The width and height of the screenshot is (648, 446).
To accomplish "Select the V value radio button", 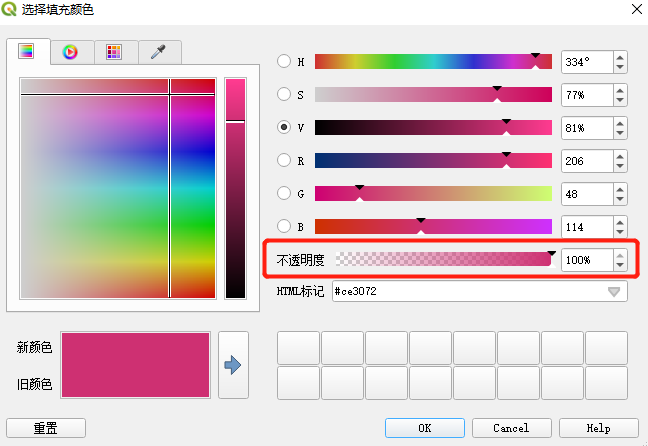I will coord(284,127).
